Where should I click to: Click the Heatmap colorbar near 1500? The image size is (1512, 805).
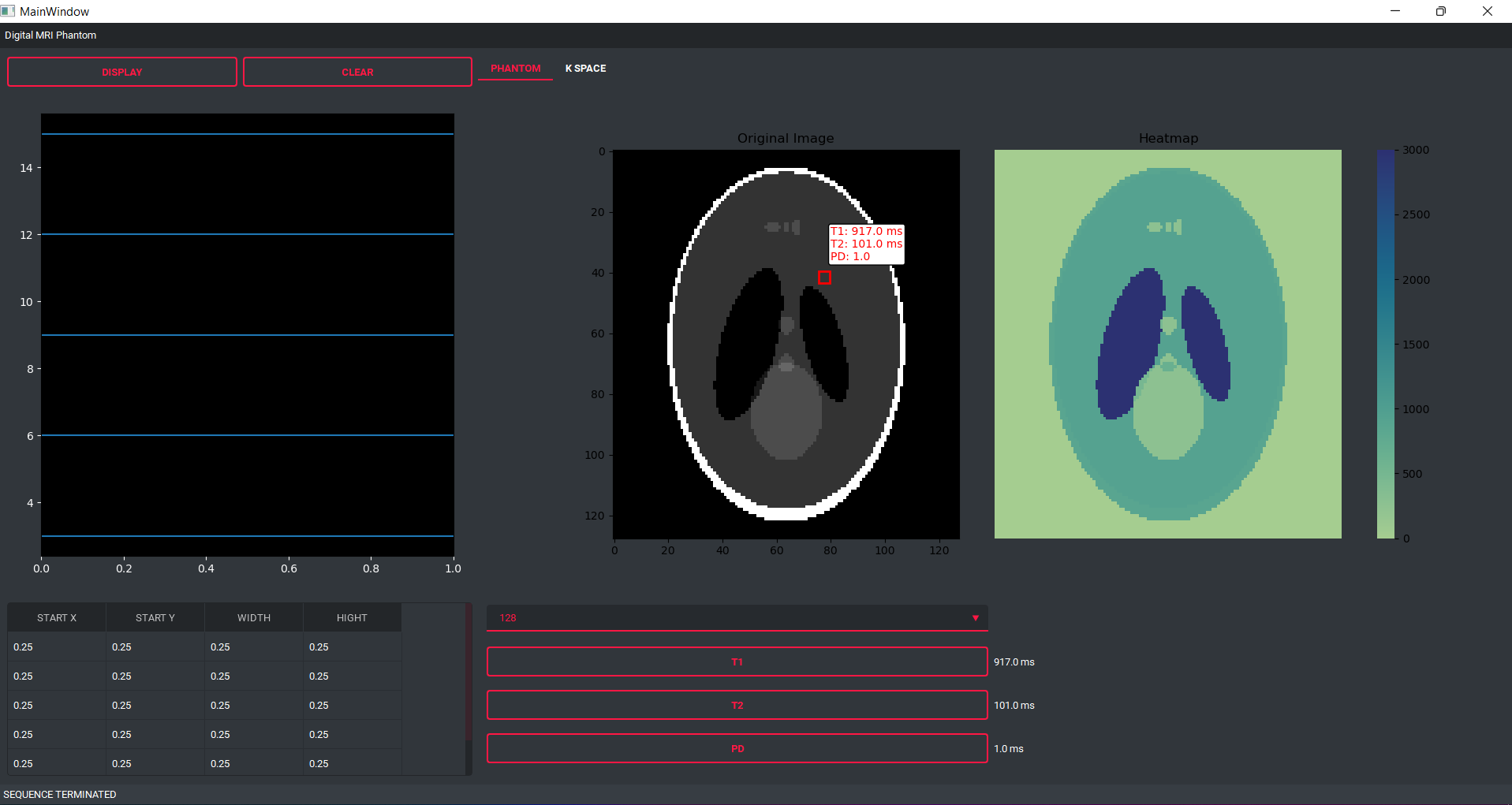coord(1385,344)
